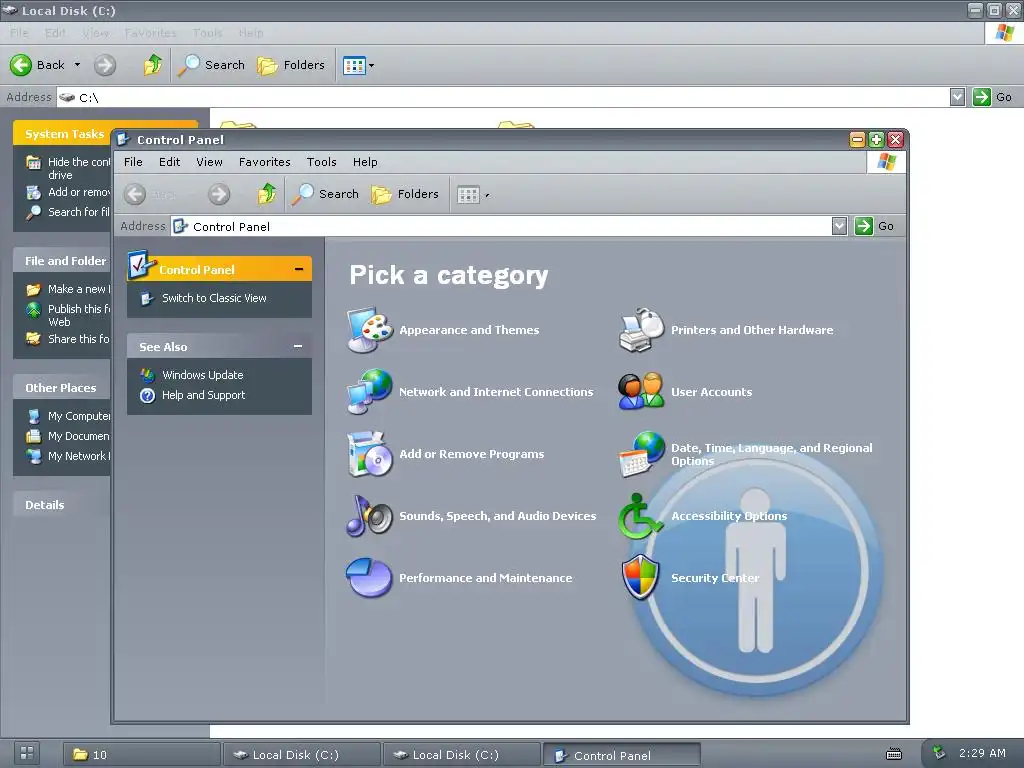The image size is (1024, 768).
Task: Open the Sounds, Speech, and Audio Devices icon
Action: tap(370, 516)
